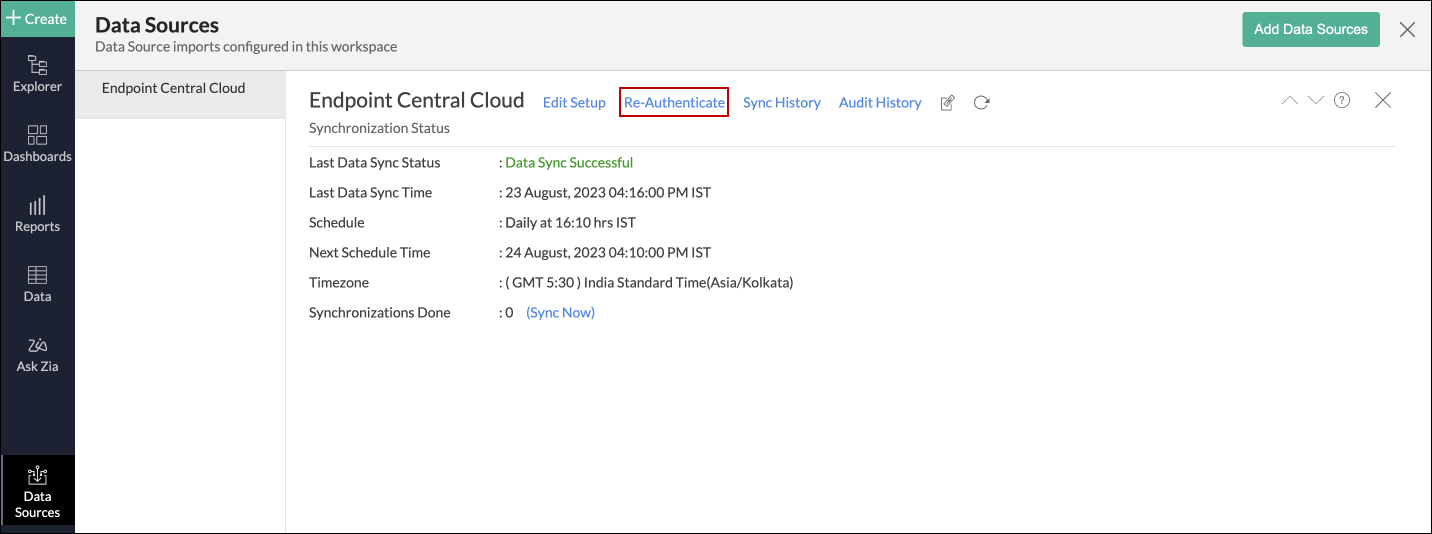Expand panel with the down chevron
Screen dimensions: 1432x534
pyautogui.click(x=1315, y=100)
